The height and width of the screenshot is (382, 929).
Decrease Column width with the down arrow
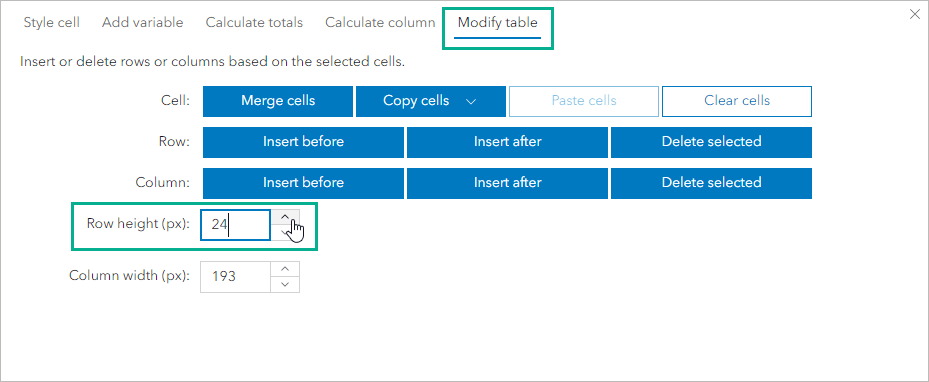[285, 285]
